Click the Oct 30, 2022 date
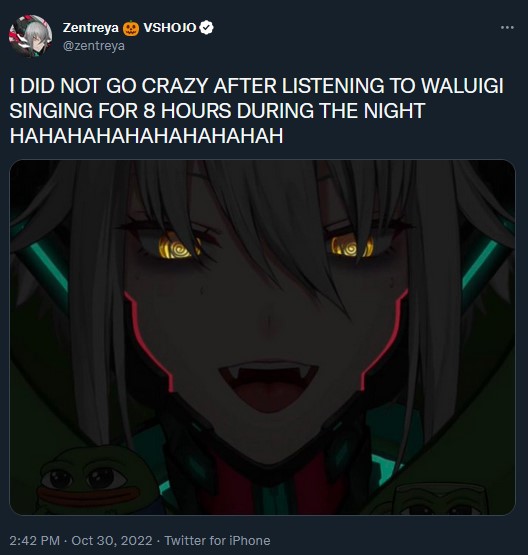 tap(112, 540)
